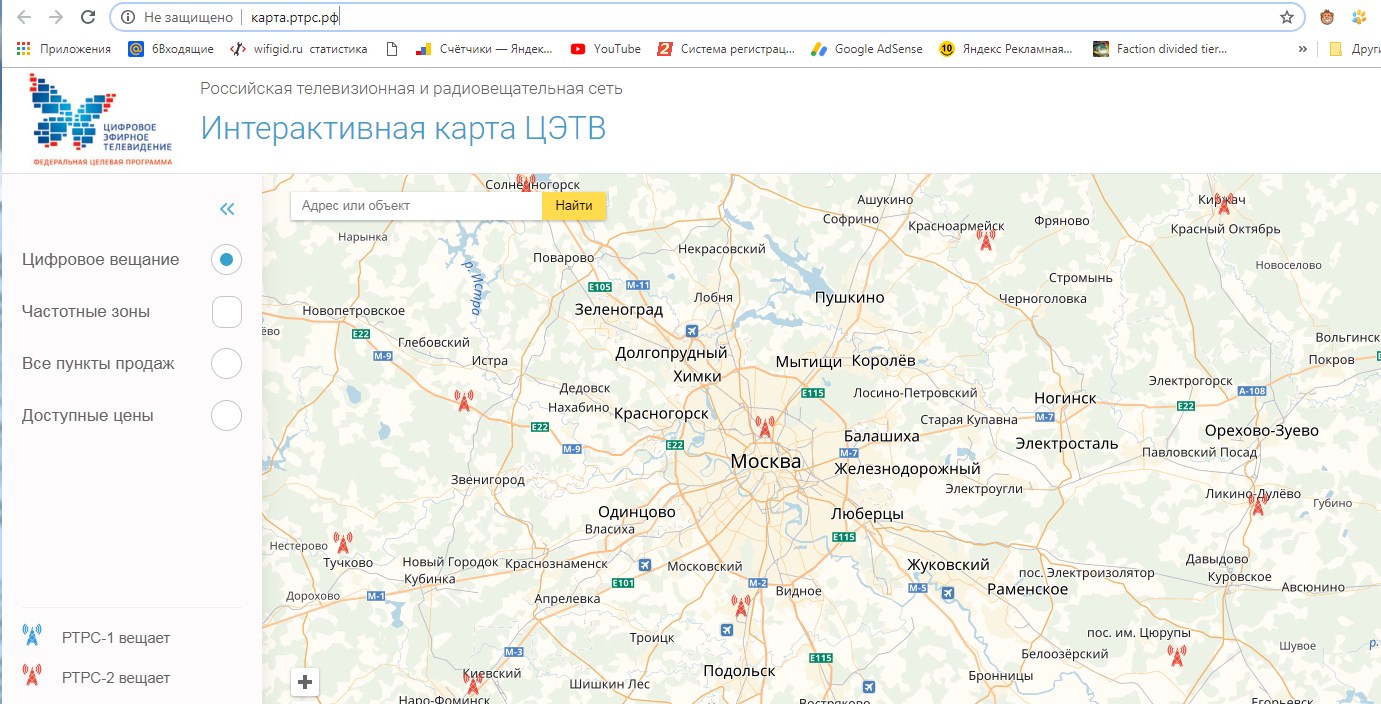Viewport: 1381px width, 704px height.
Task: Open Система регистрац... bookmark
Action: click(x=726, y=48)
